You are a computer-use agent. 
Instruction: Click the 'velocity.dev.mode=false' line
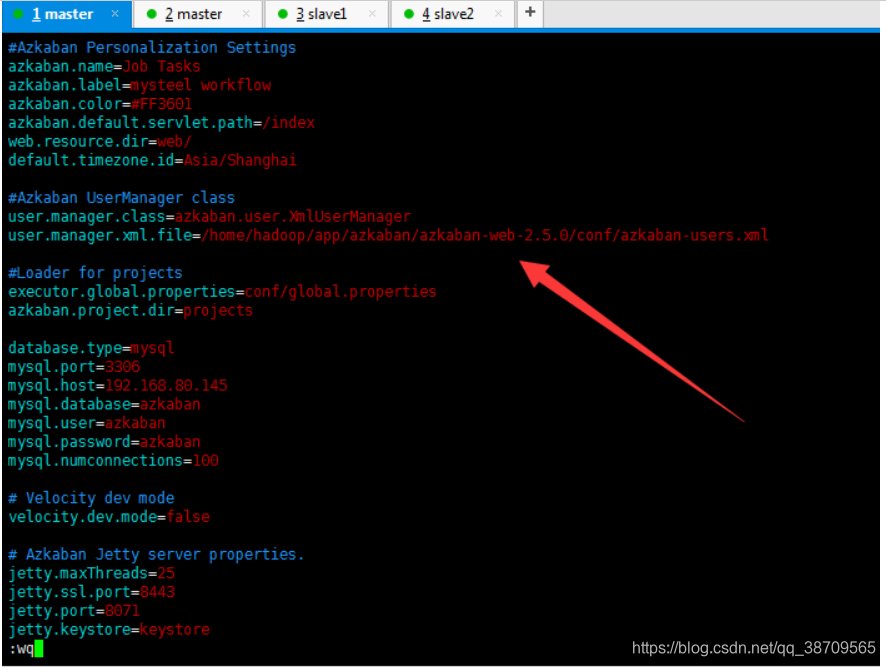point(109,517)
